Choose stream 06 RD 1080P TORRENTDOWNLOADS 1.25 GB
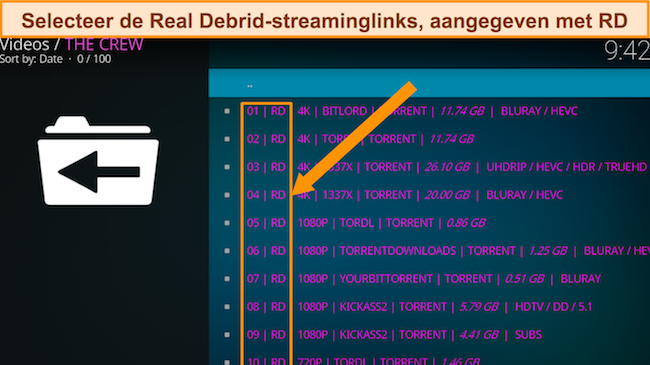 pos(429,251)
